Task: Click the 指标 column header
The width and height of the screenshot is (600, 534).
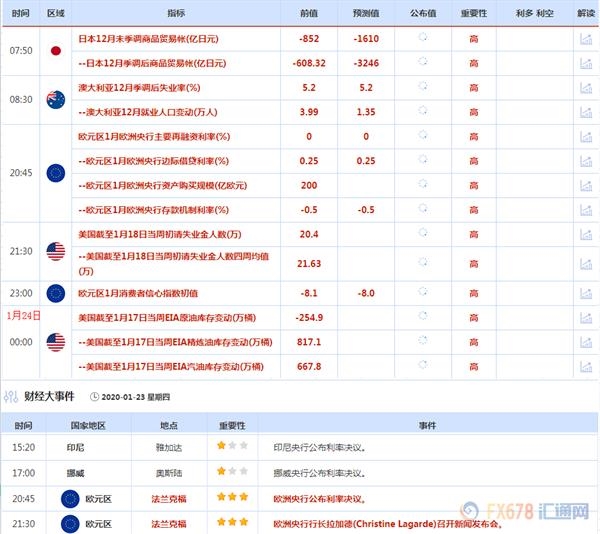Action: (175, 14)
